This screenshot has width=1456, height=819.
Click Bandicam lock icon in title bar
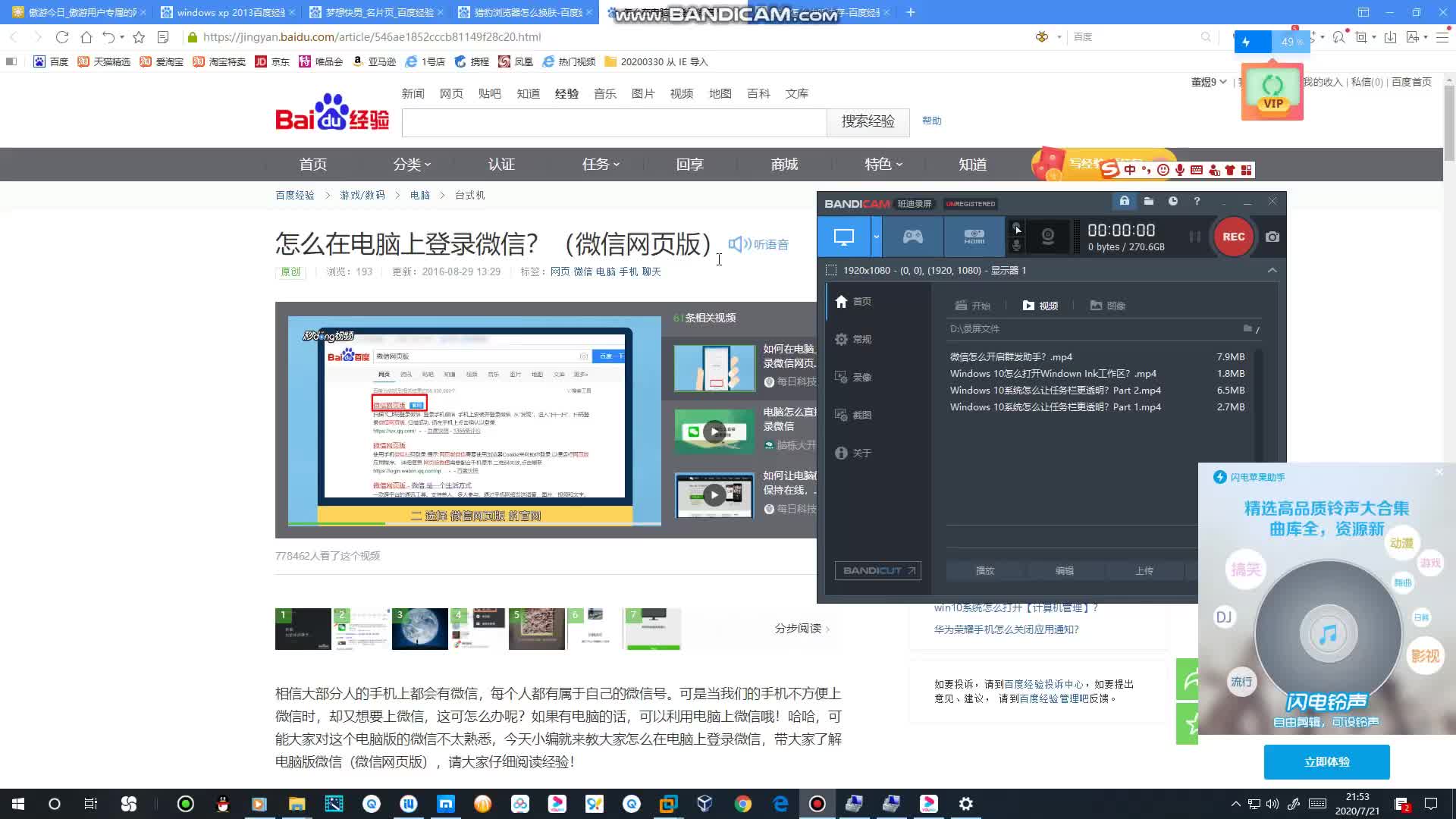coord(1125,201)
